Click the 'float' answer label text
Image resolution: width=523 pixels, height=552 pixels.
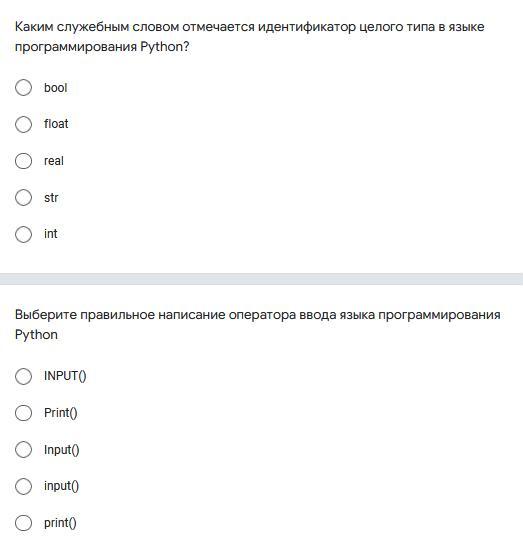pyautogui.click(x=56, y=124)
